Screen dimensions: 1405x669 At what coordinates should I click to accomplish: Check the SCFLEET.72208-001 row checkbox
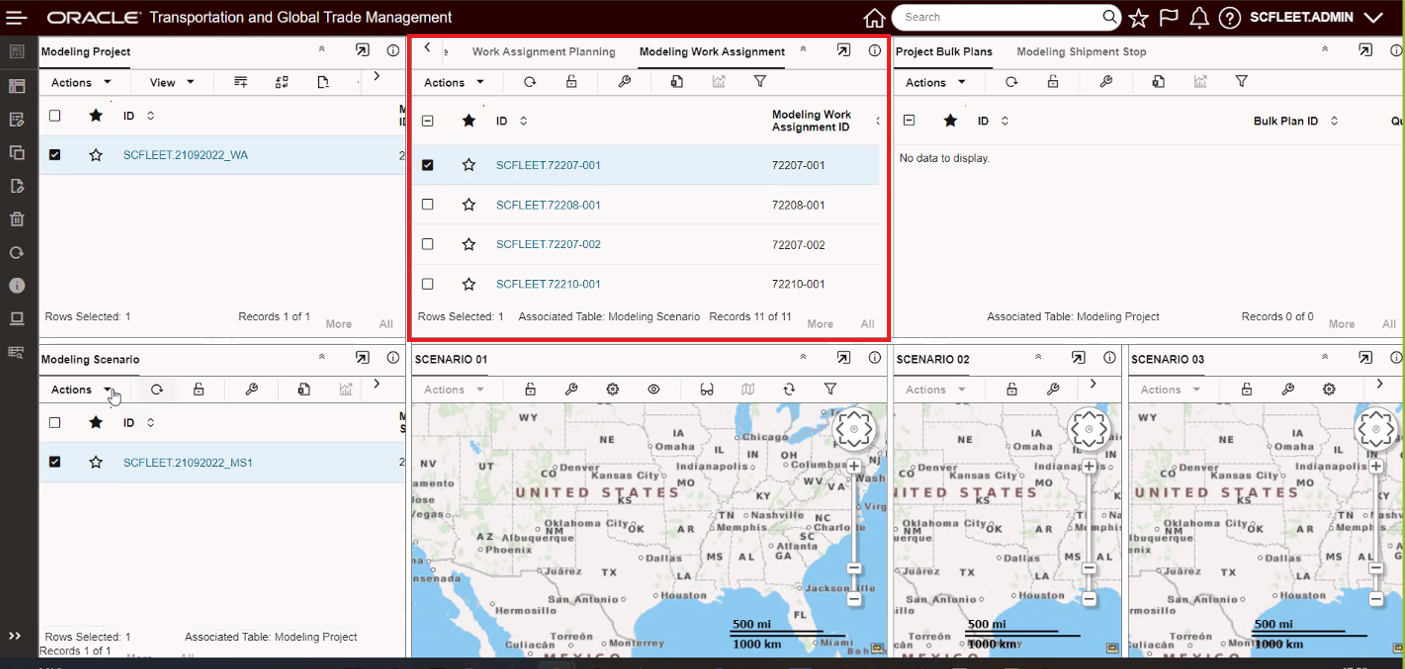click(x=428, y=205)
